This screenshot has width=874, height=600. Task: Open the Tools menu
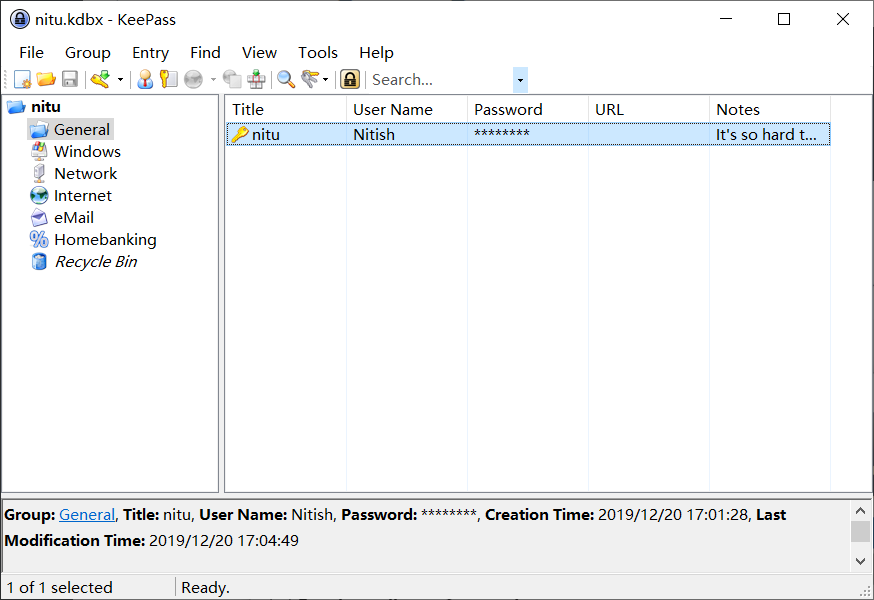pyautogui.click(x=318, y=52)
